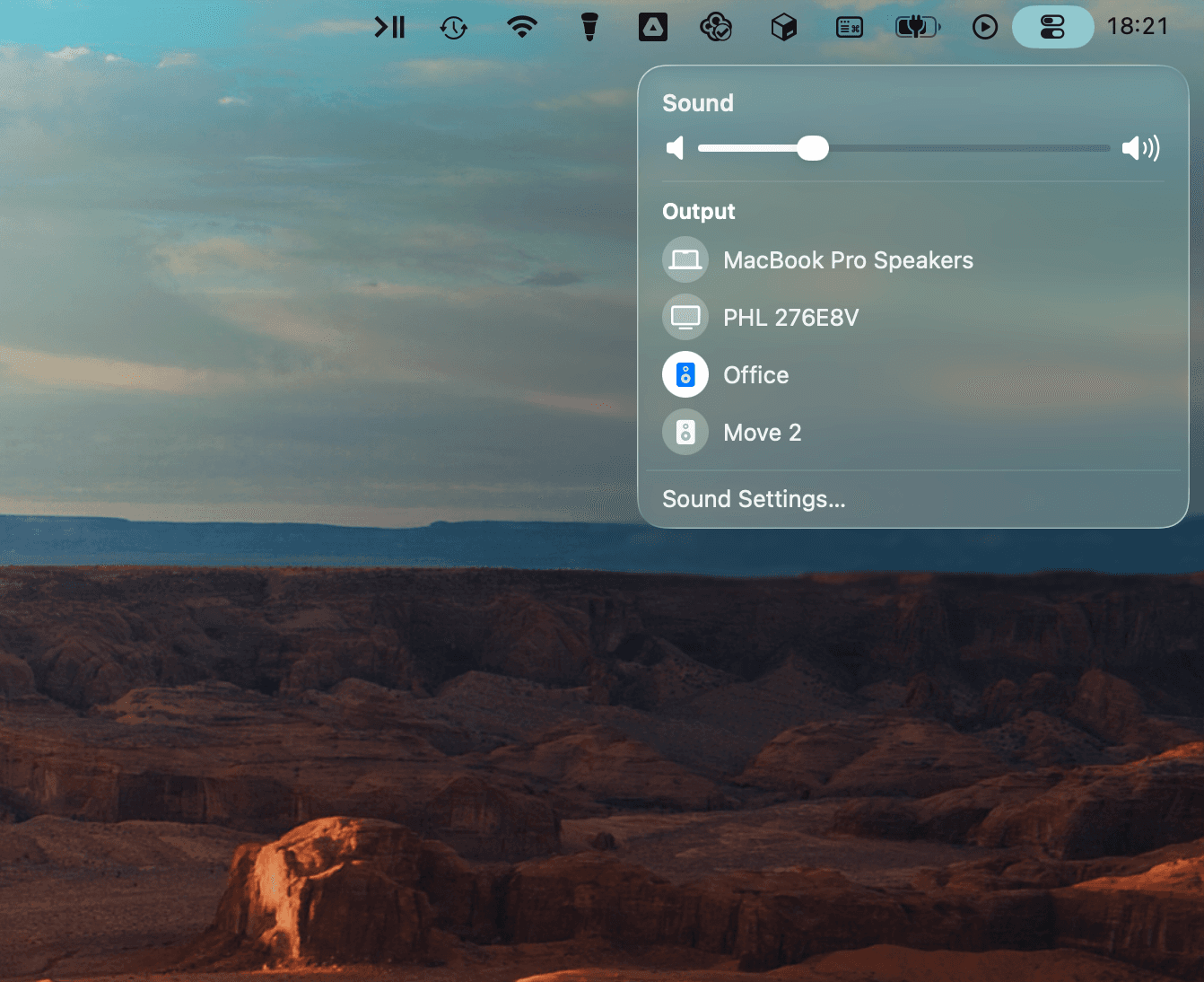Click the Now Playing circle play icon
Screen dimensions: 1204x982
(984, 28)
